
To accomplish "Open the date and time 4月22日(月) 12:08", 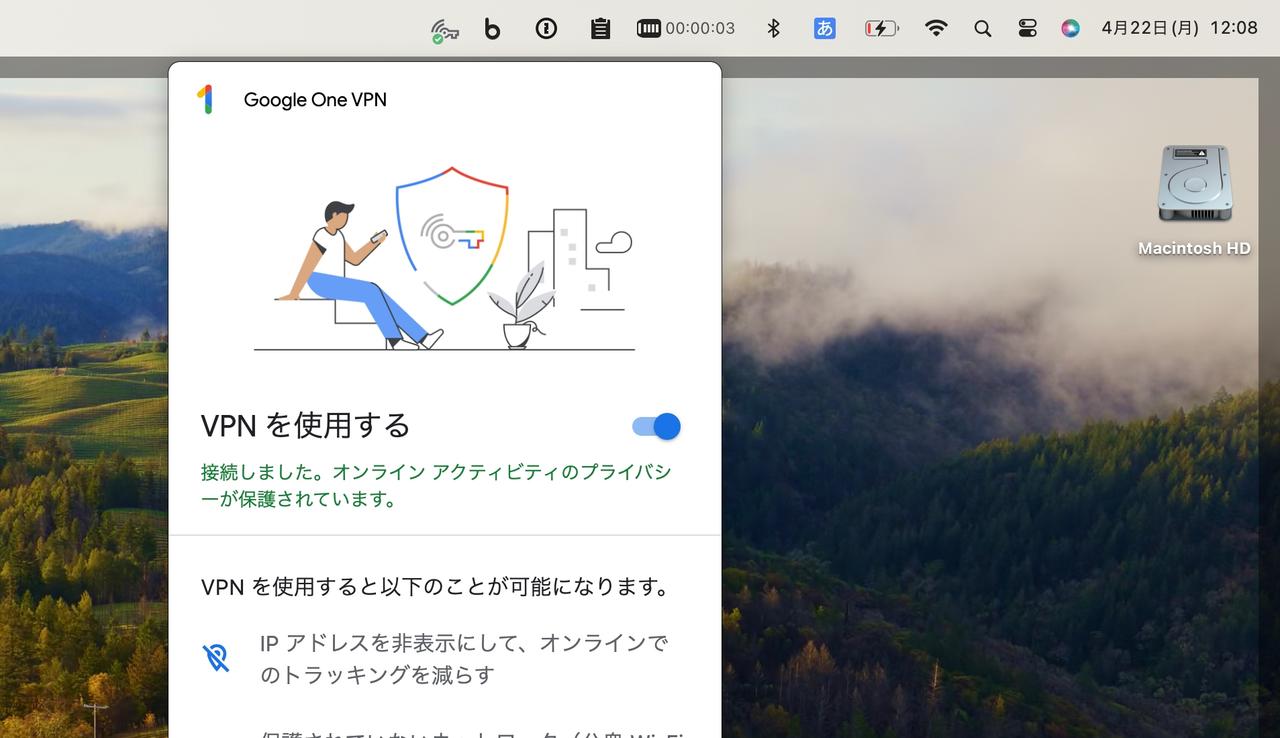I will (1179, 29).
